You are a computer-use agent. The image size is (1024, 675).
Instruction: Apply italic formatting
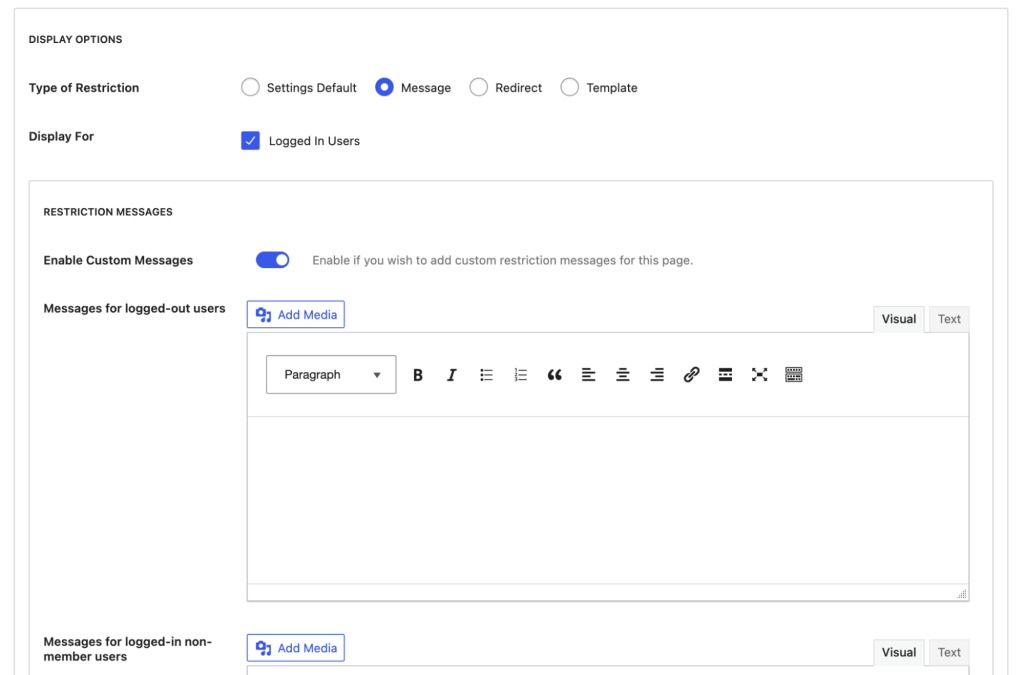click(452, 374)
